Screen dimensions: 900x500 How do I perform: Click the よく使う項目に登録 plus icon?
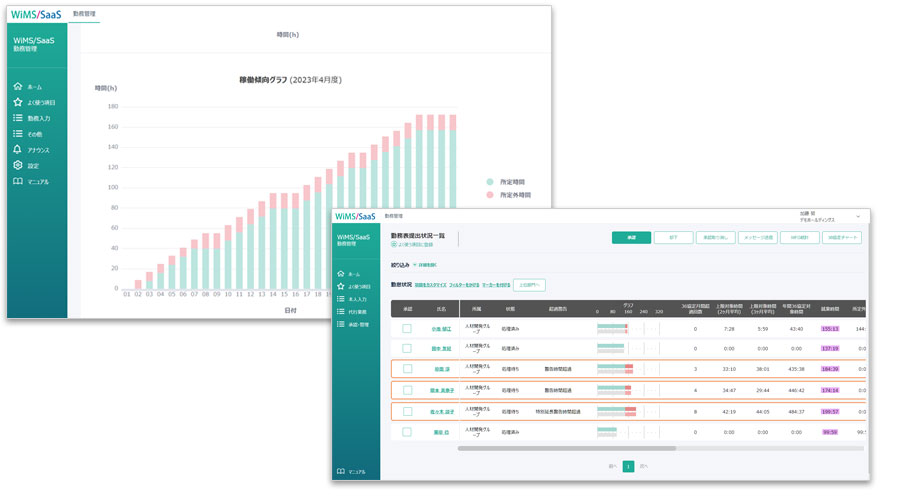click(x=394, y=245)
